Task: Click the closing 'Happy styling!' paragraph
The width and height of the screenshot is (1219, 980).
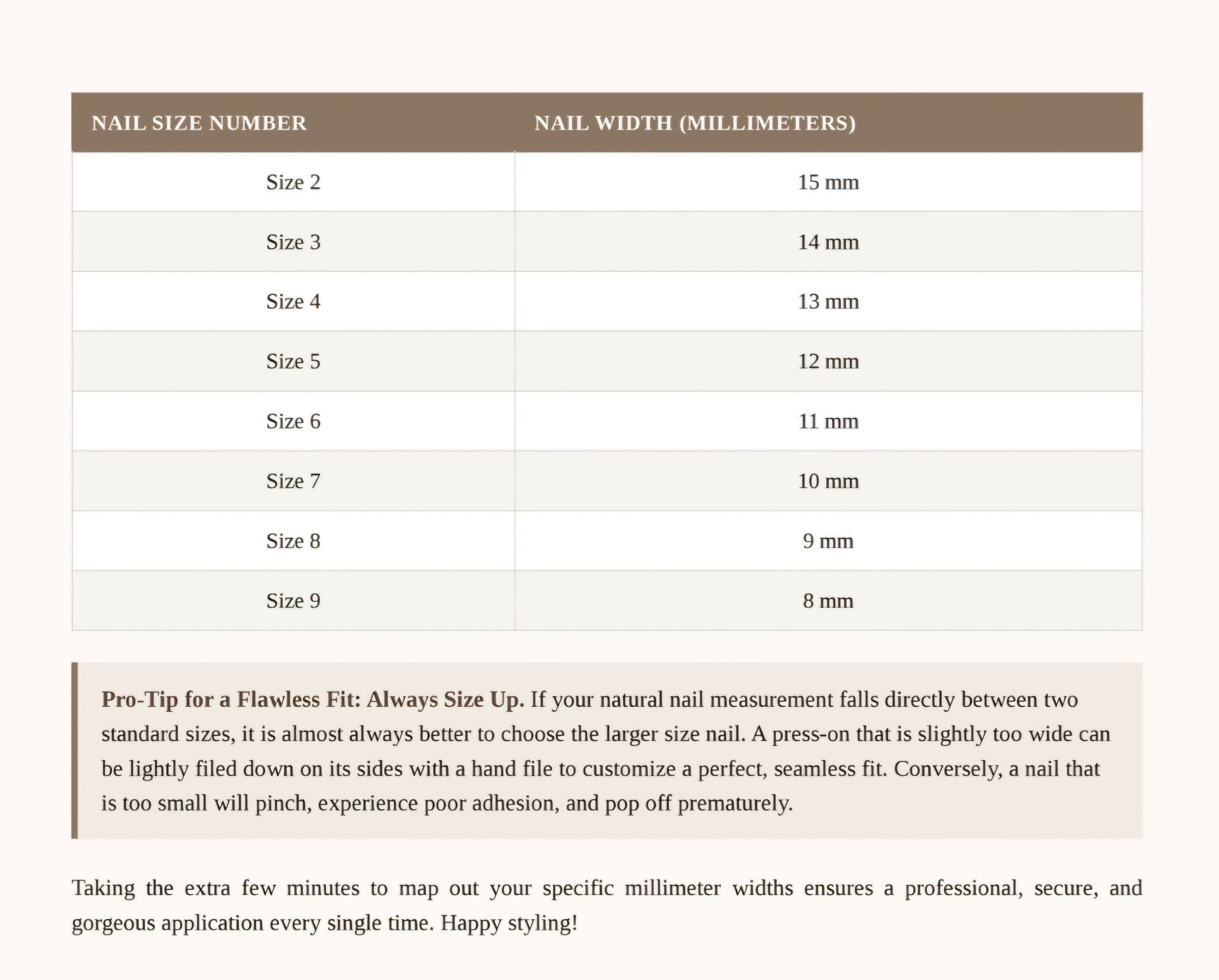Action: click(607, 905)
